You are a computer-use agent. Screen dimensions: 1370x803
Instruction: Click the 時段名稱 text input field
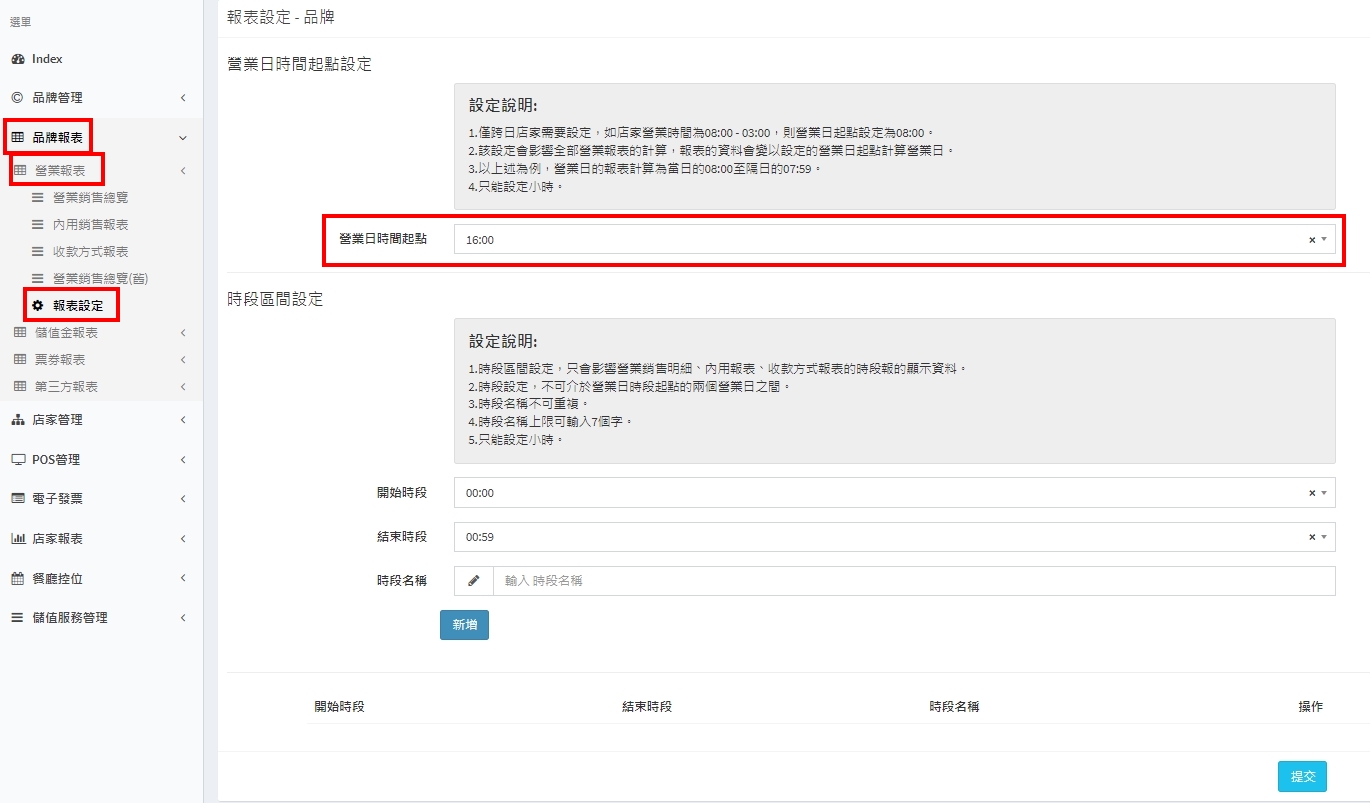click(913, 581)
